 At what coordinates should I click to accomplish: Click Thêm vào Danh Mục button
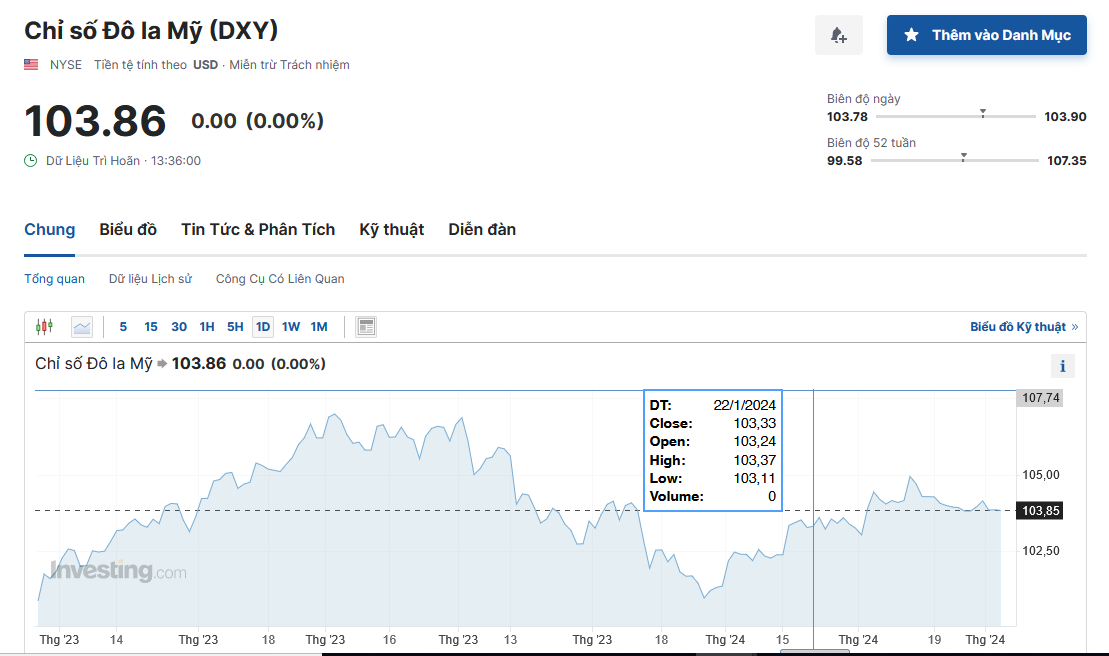(986, 35)
